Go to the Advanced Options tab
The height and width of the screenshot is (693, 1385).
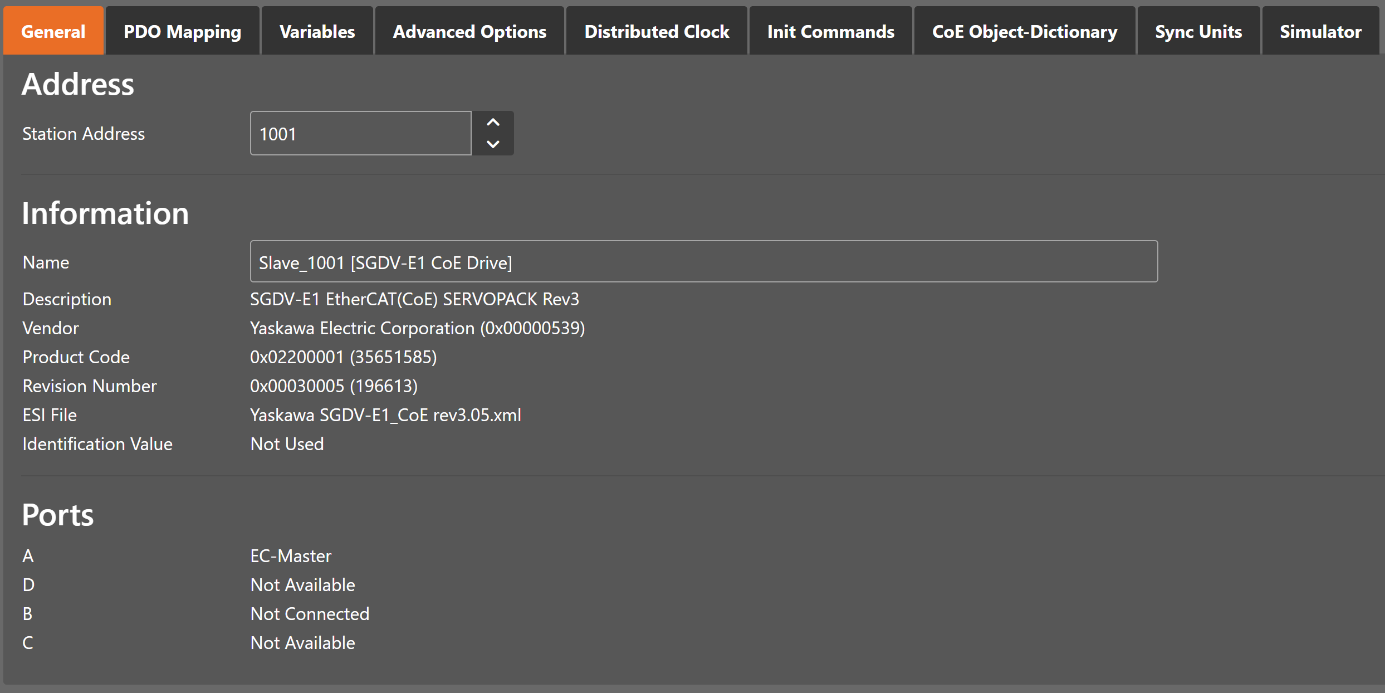(469, 31)
